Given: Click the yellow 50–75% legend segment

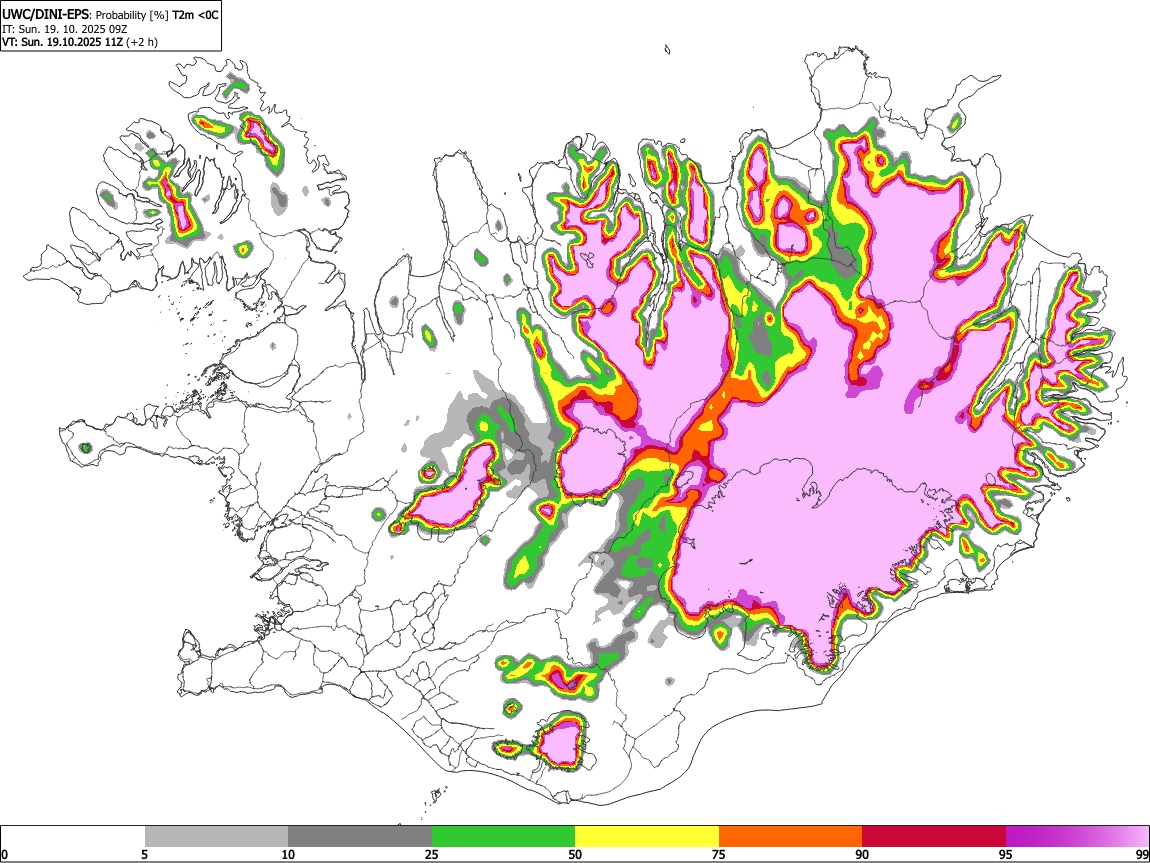Looking at the screenshot, I should 647,837.
